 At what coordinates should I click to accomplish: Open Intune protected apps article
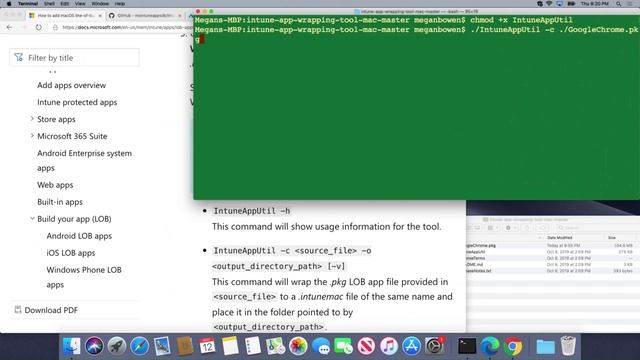point(77,102)
